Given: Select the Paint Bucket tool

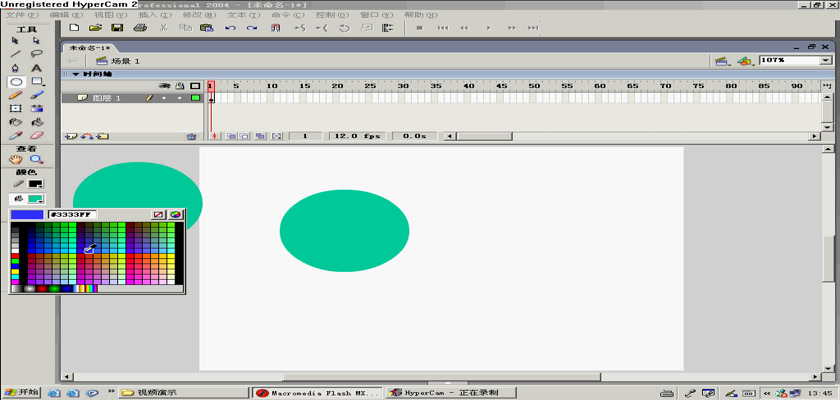Looking at the screenshot, I should (36, 122).
